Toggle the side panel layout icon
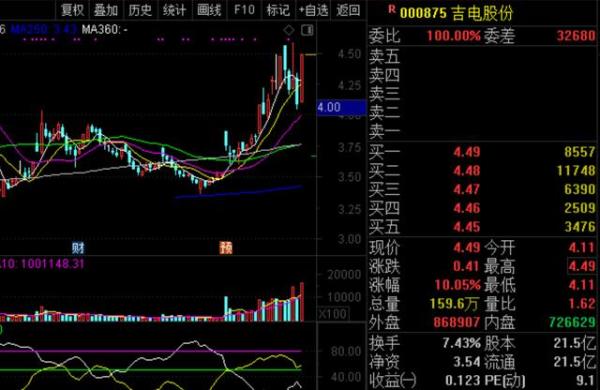The width and height of the screenshot is (600, 390). pos(307,30)
